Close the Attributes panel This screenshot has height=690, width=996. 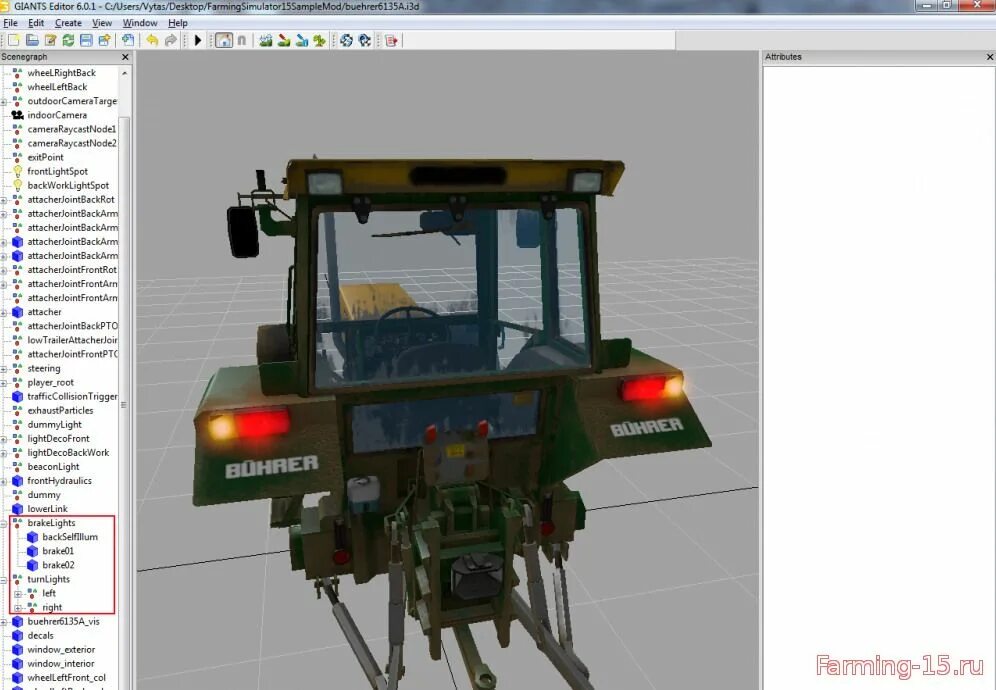990,57
